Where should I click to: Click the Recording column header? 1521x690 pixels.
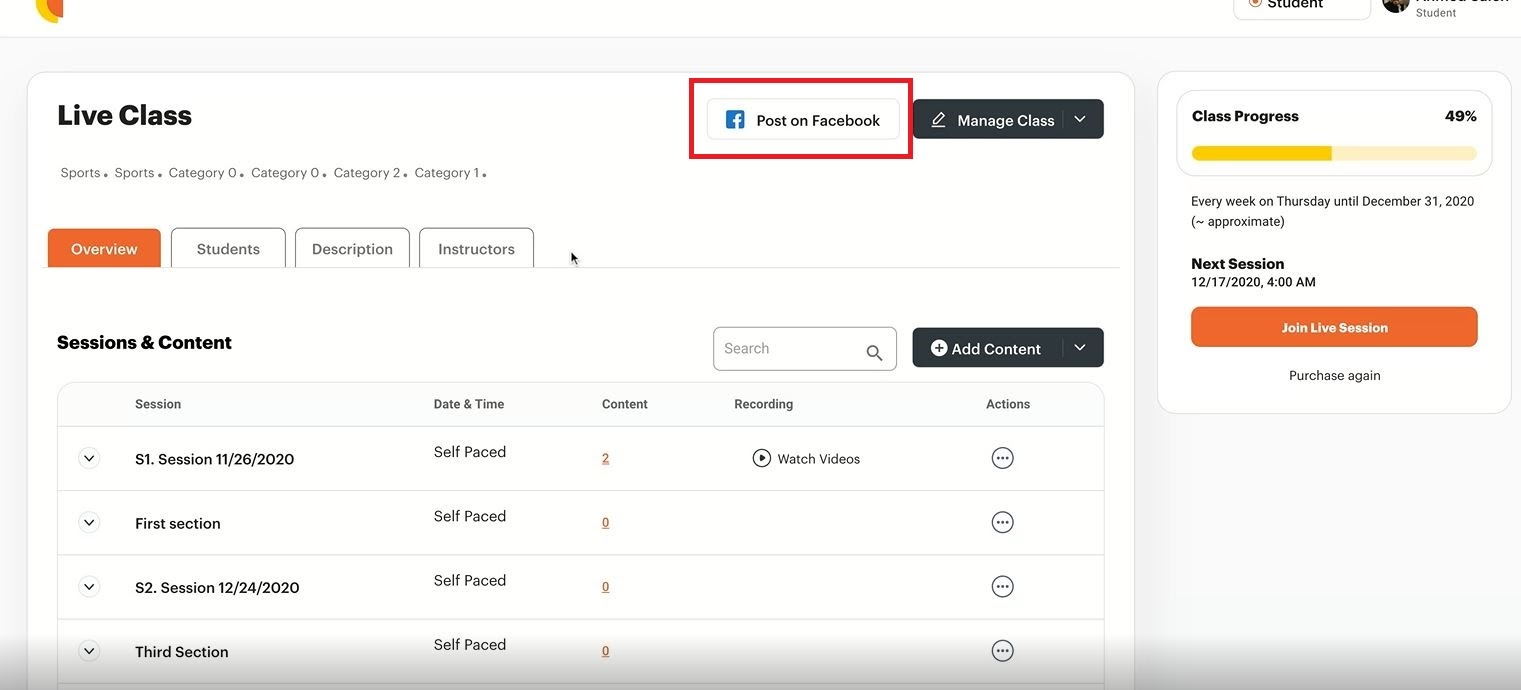point(763,404)
